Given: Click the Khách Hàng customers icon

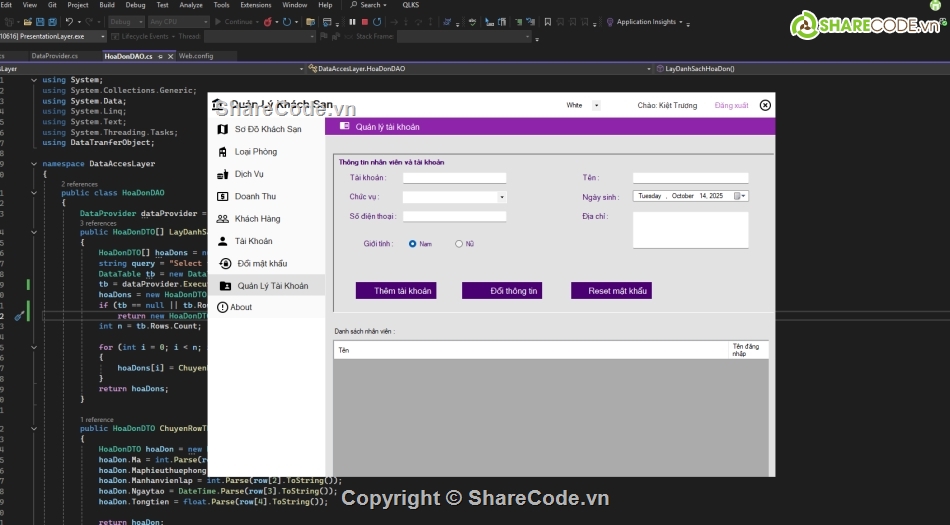Looking at the screenshot, I should [x=222, y=218].
